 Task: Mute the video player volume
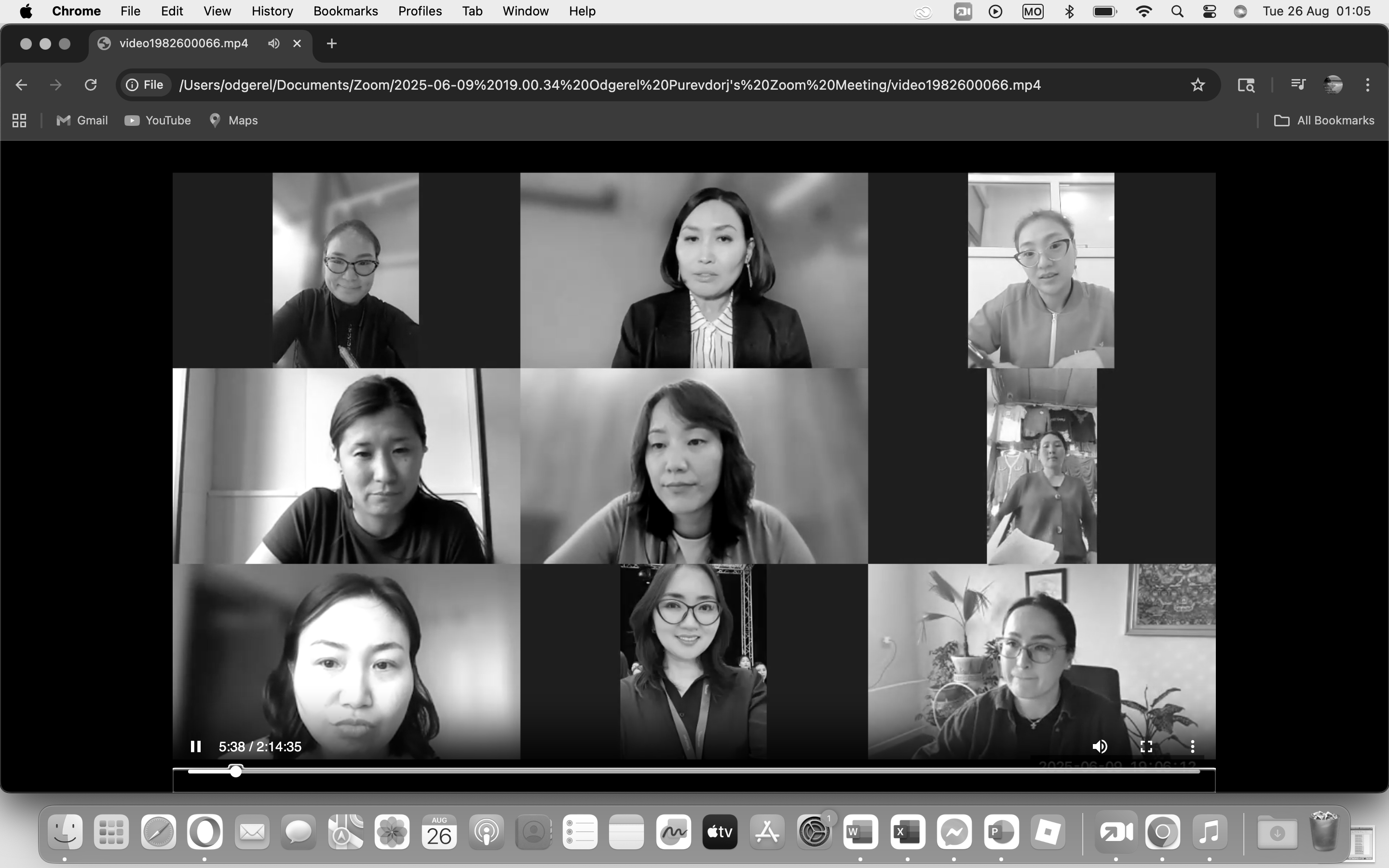[1100, 746]
